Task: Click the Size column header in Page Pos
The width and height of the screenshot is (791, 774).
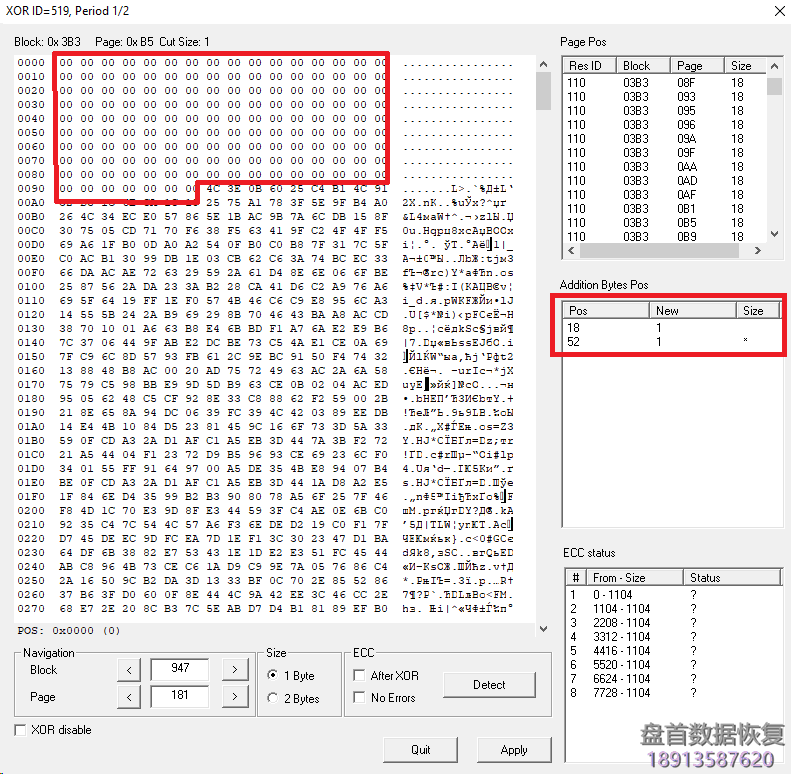Action: [x=745, y=66]
